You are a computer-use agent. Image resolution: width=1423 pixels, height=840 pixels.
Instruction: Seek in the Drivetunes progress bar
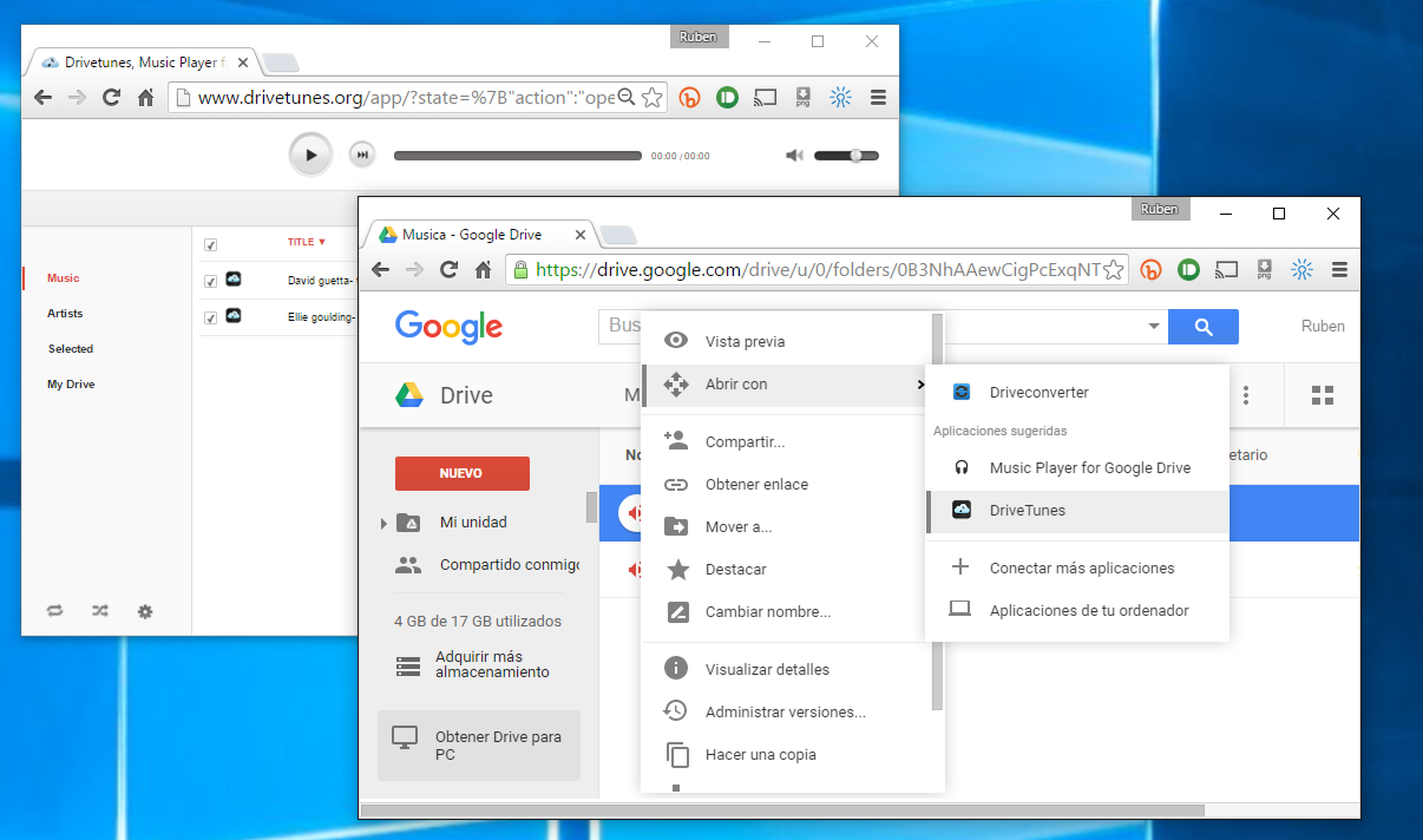point(517,156)
